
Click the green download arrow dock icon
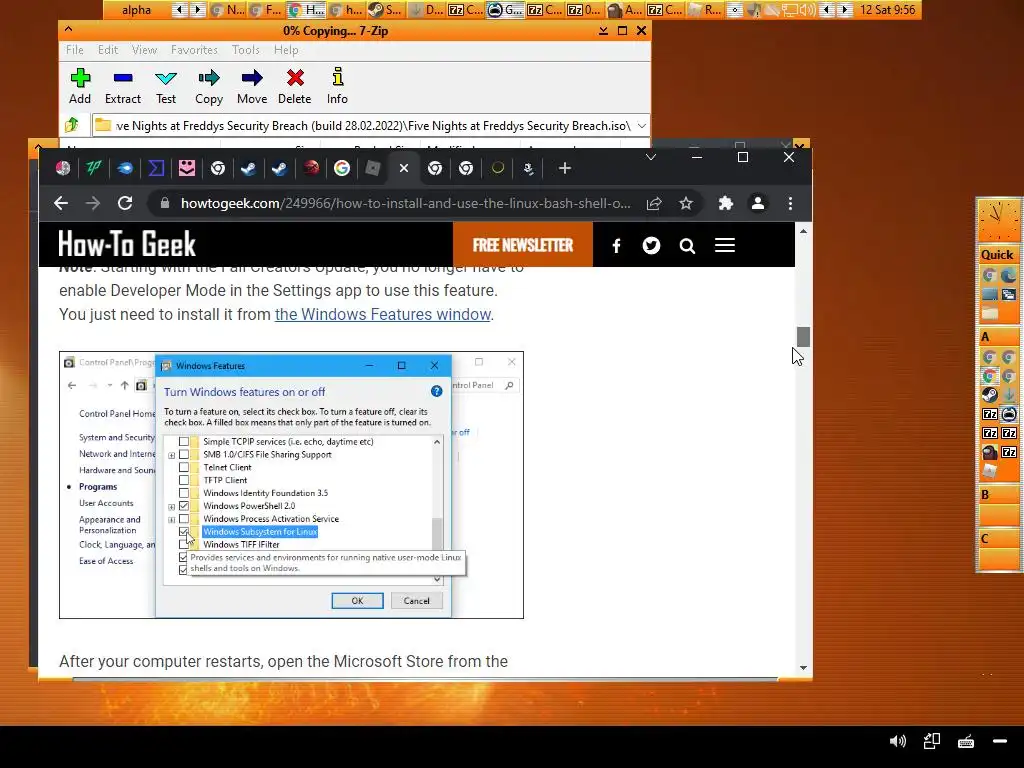click(1008, 395)
